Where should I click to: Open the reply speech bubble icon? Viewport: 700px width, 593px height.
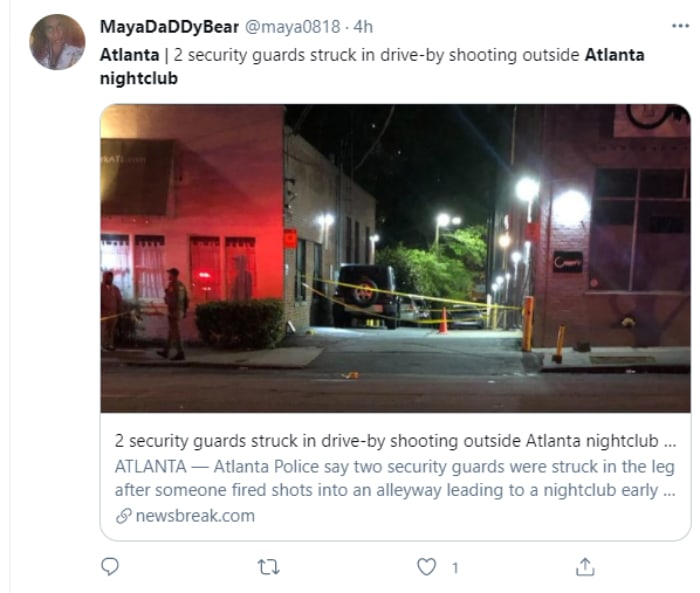(110, 567)
